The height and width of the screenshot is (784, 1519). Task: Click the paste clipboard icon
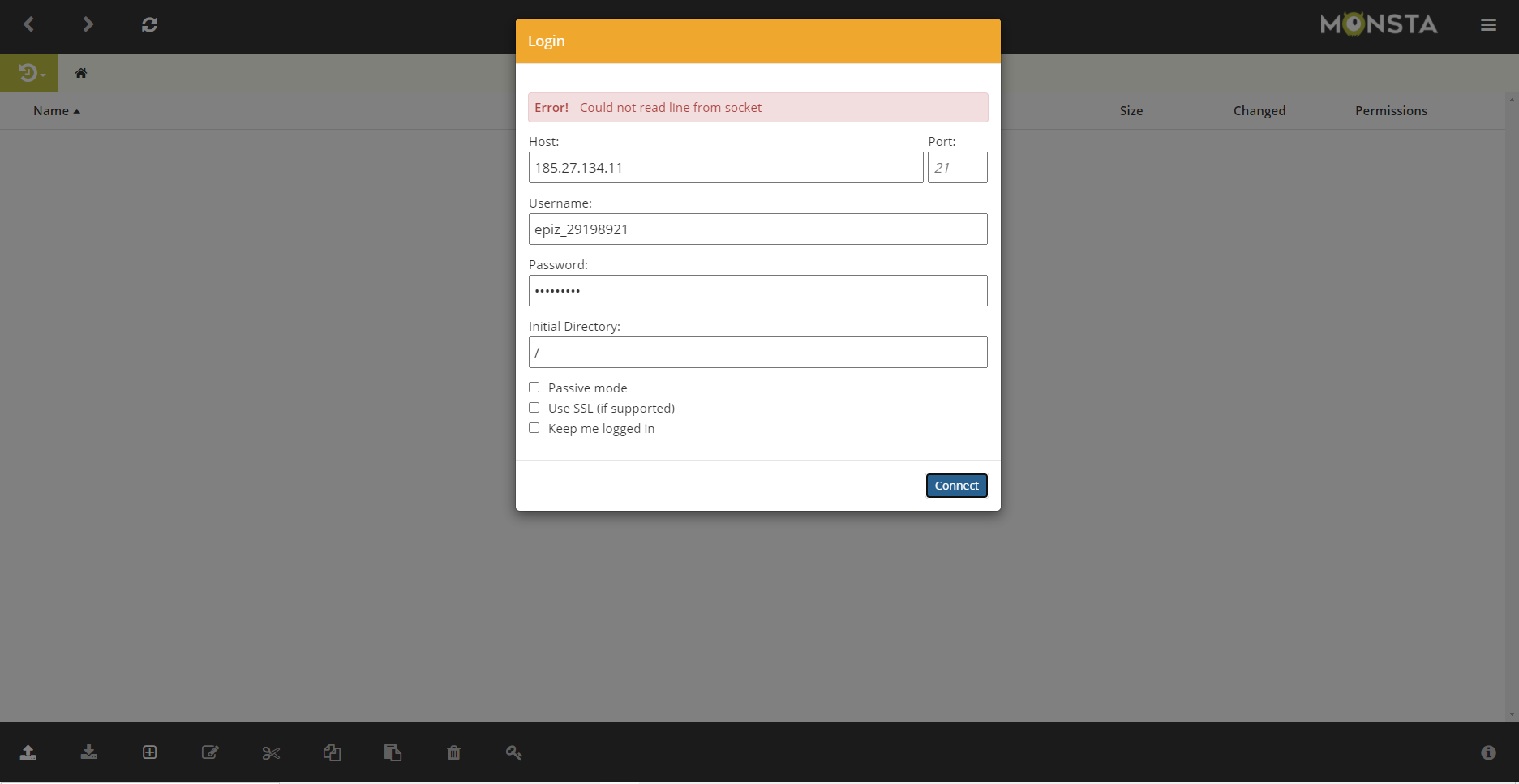393,752
